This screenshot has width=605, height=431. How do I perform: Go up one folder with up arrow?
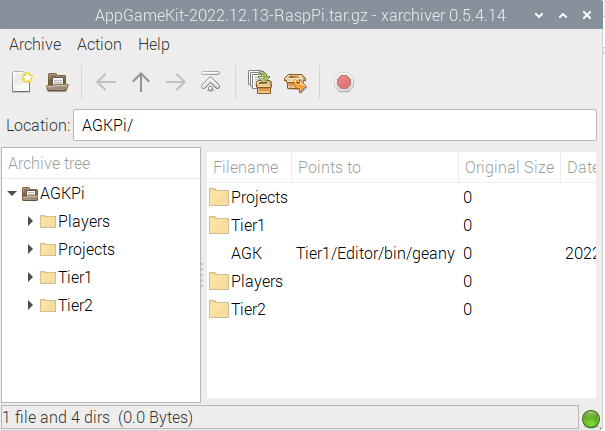point(140,82)
